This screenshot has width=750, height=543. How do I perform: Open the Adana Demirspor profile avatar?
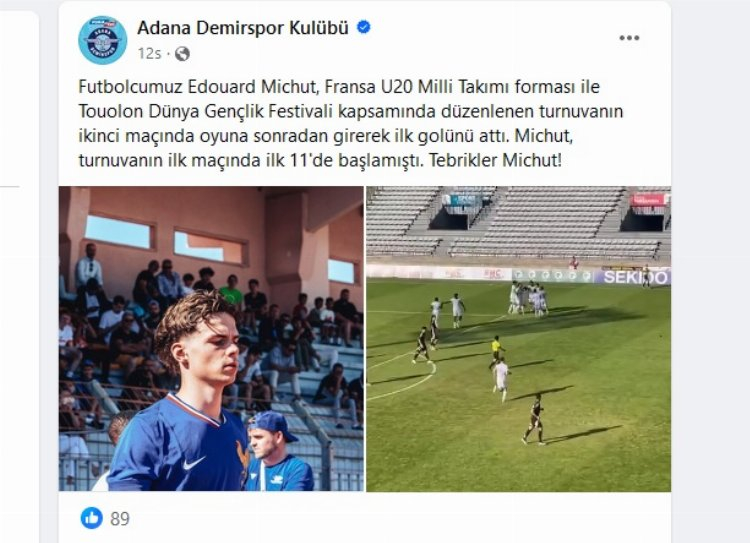coord(102,40)
